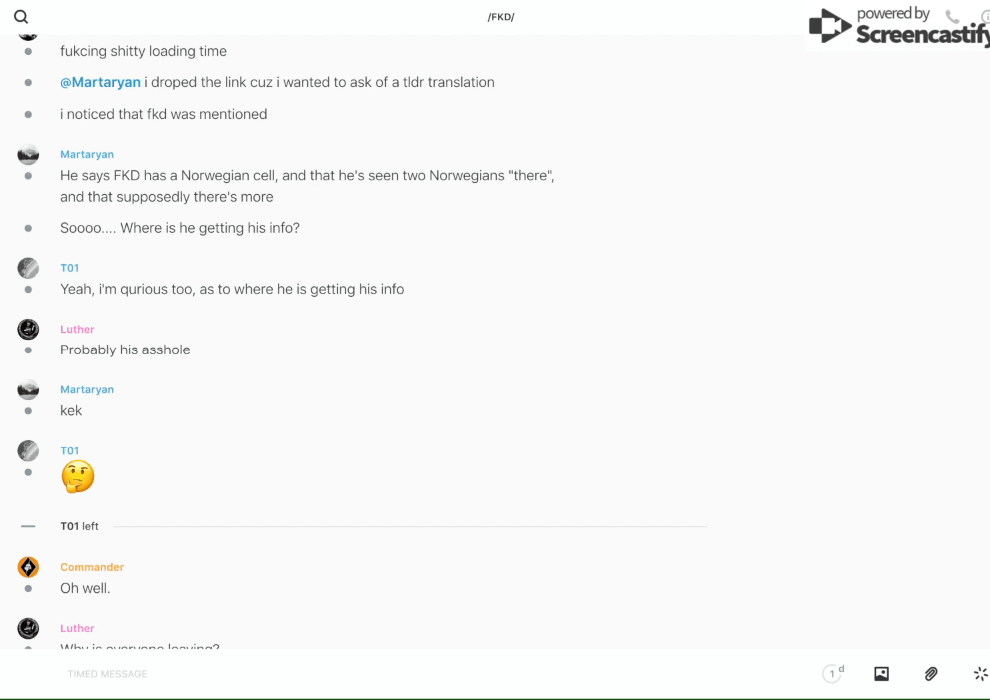Open the /FKD/ conversation title

click(501, 17)
